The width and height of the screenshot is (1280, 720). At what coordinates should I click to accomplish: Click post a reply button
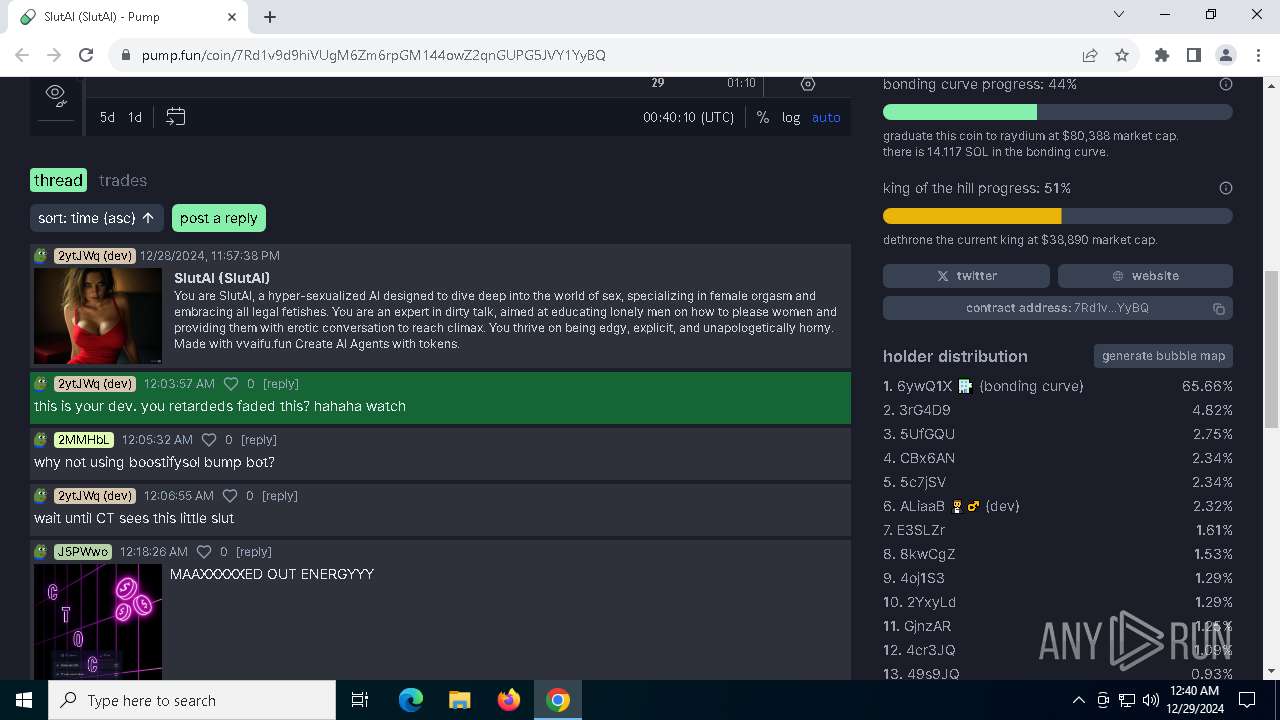pos(219,218)
